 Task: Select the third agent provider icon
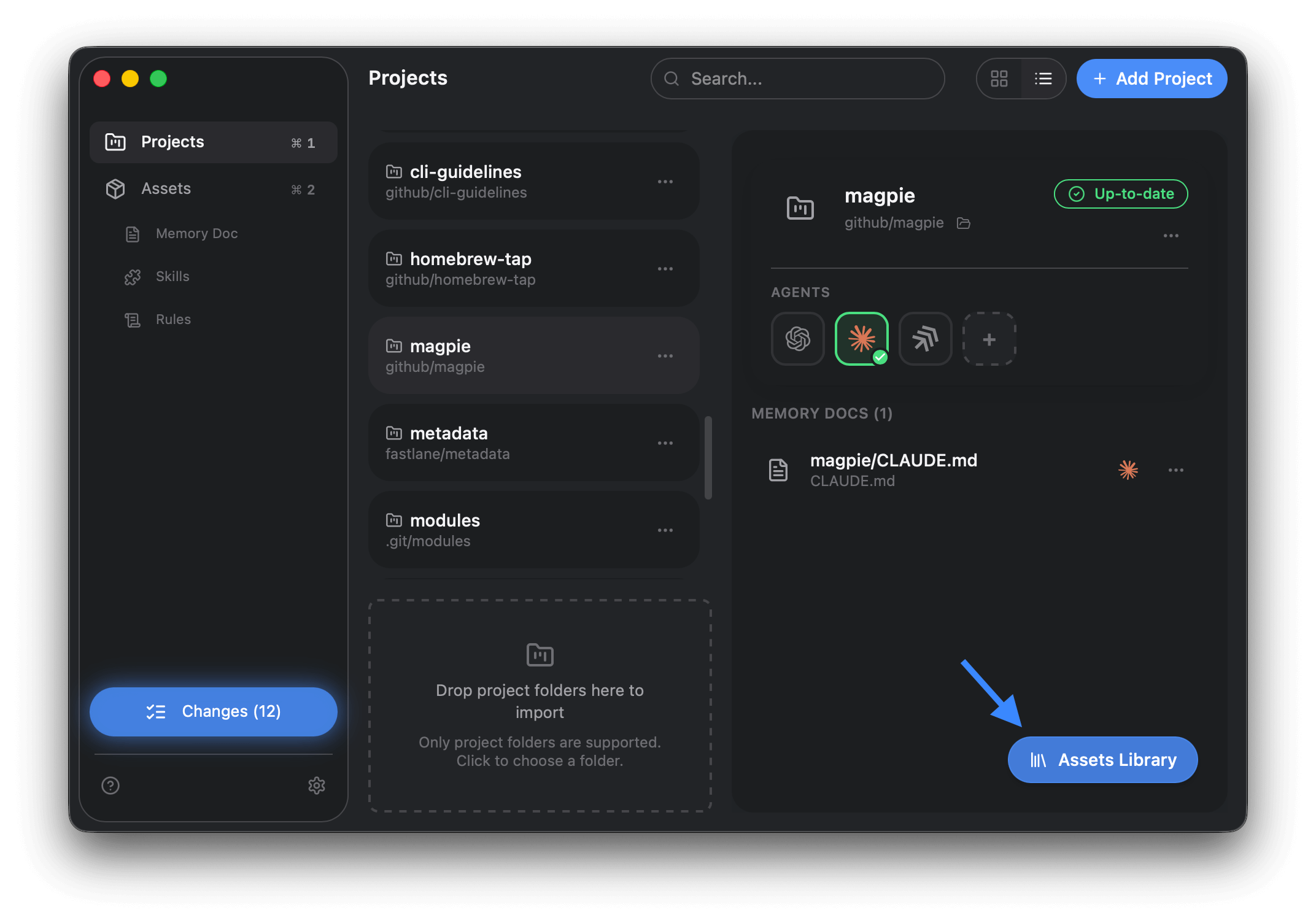click(x=925, y=339)
